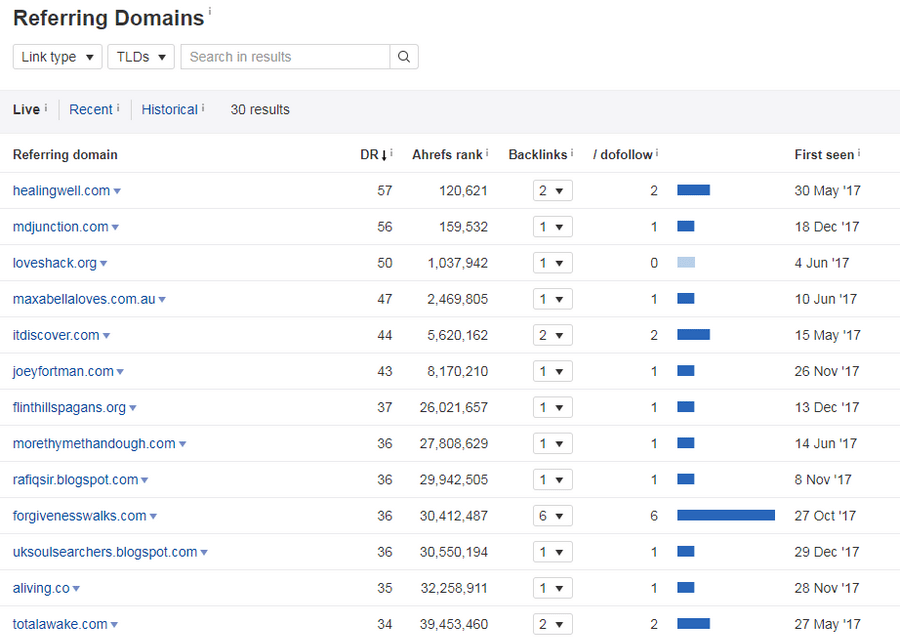The image size is (900, 638).
Task: Sort by the DR column header
Action: coord(369,155)
